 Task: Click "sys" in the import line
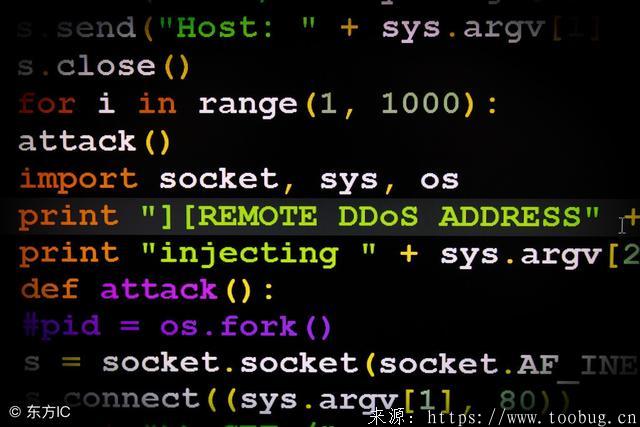(x=349, y=181)
